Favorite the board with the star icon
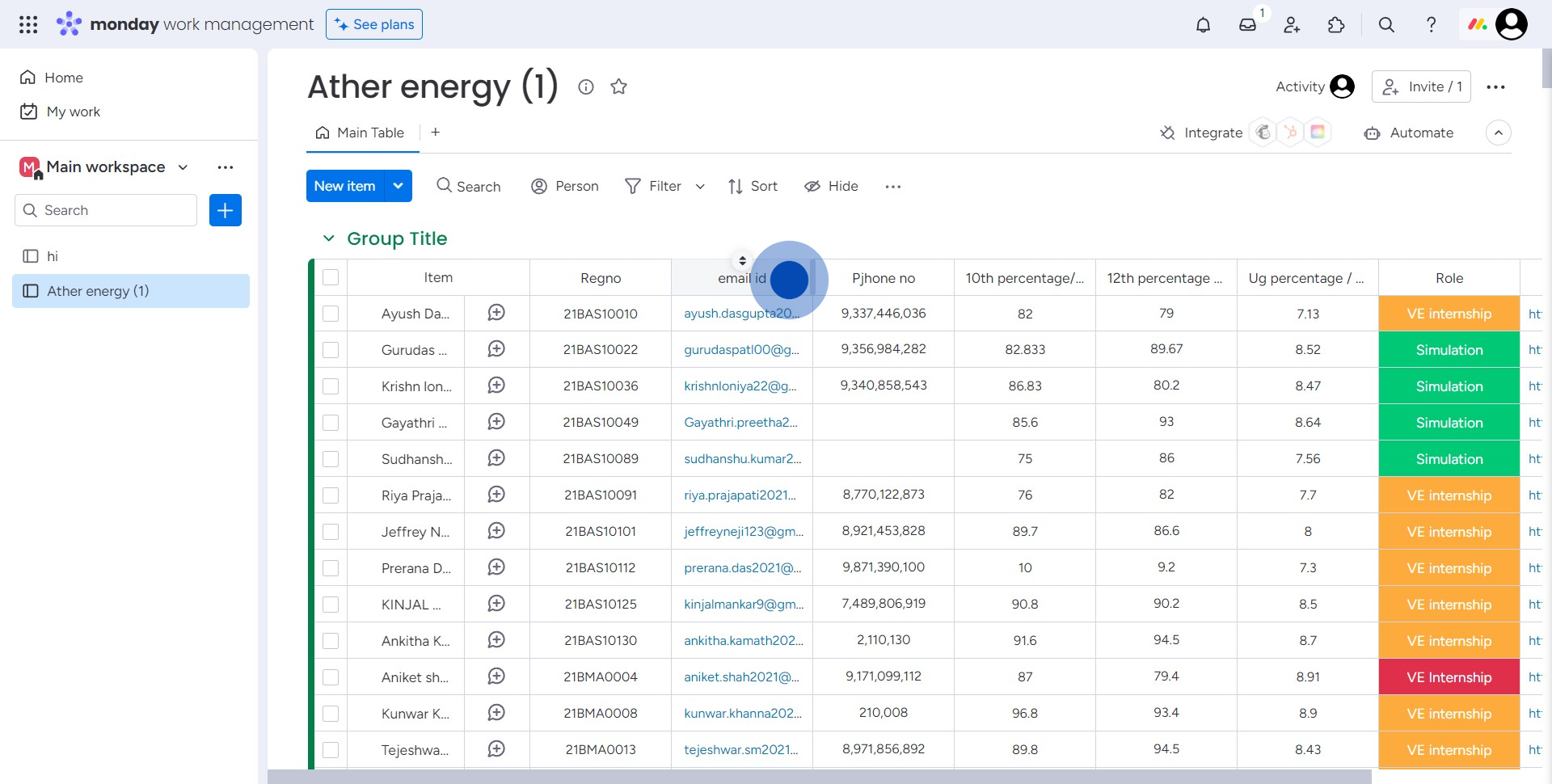The image size is (1552, 784). point(618,86)
